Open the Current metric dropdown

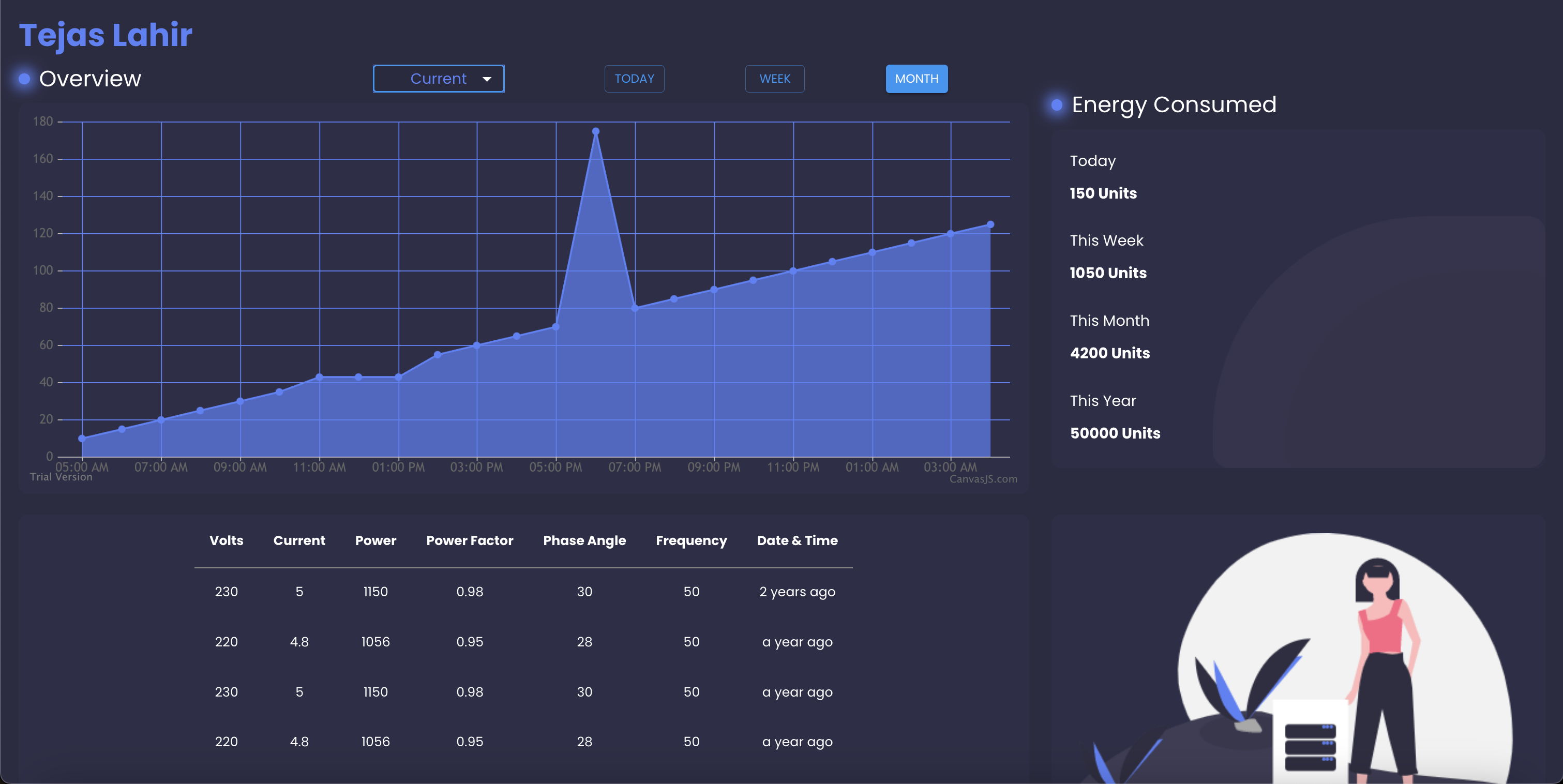click(x=438, y=79)
